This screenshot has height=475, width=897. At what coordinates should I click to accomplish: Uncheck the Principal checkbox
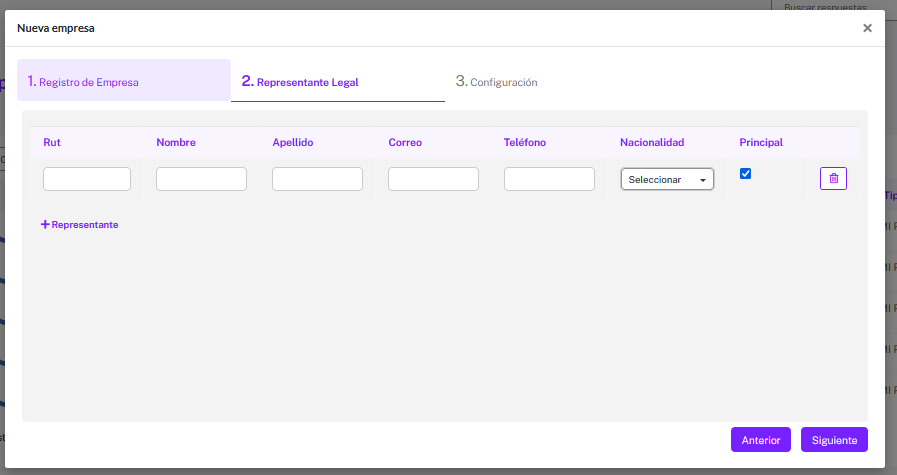pos(745,174)
